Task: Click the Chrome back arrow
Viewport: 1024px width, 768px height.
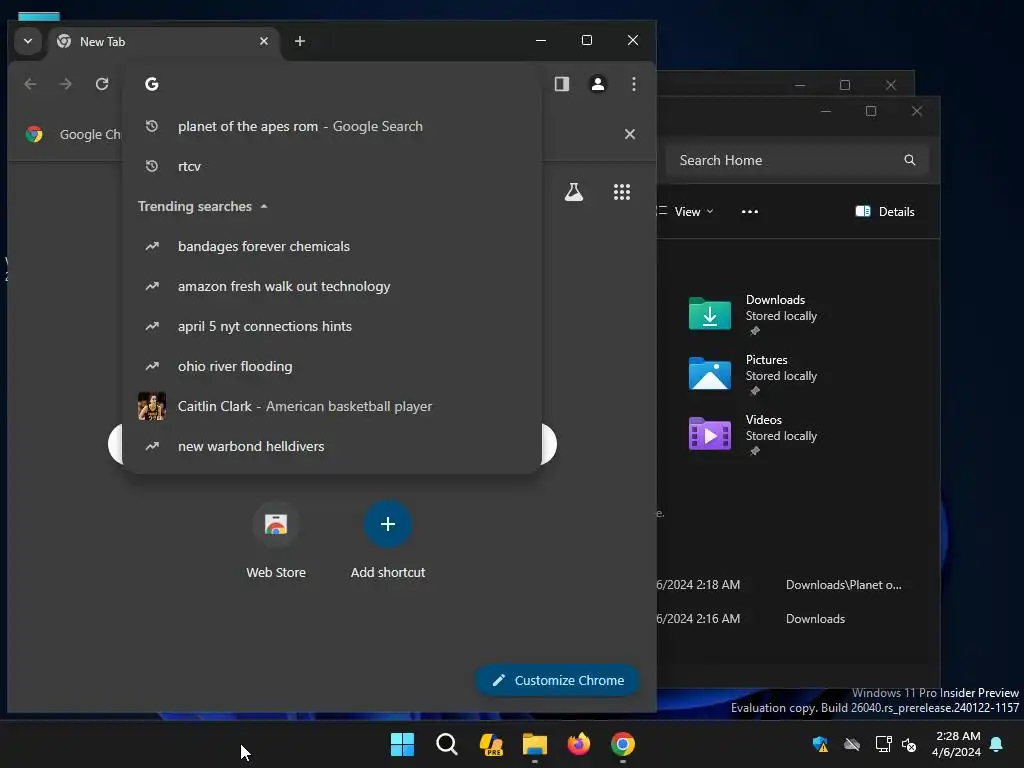Action: pos(30,84)
